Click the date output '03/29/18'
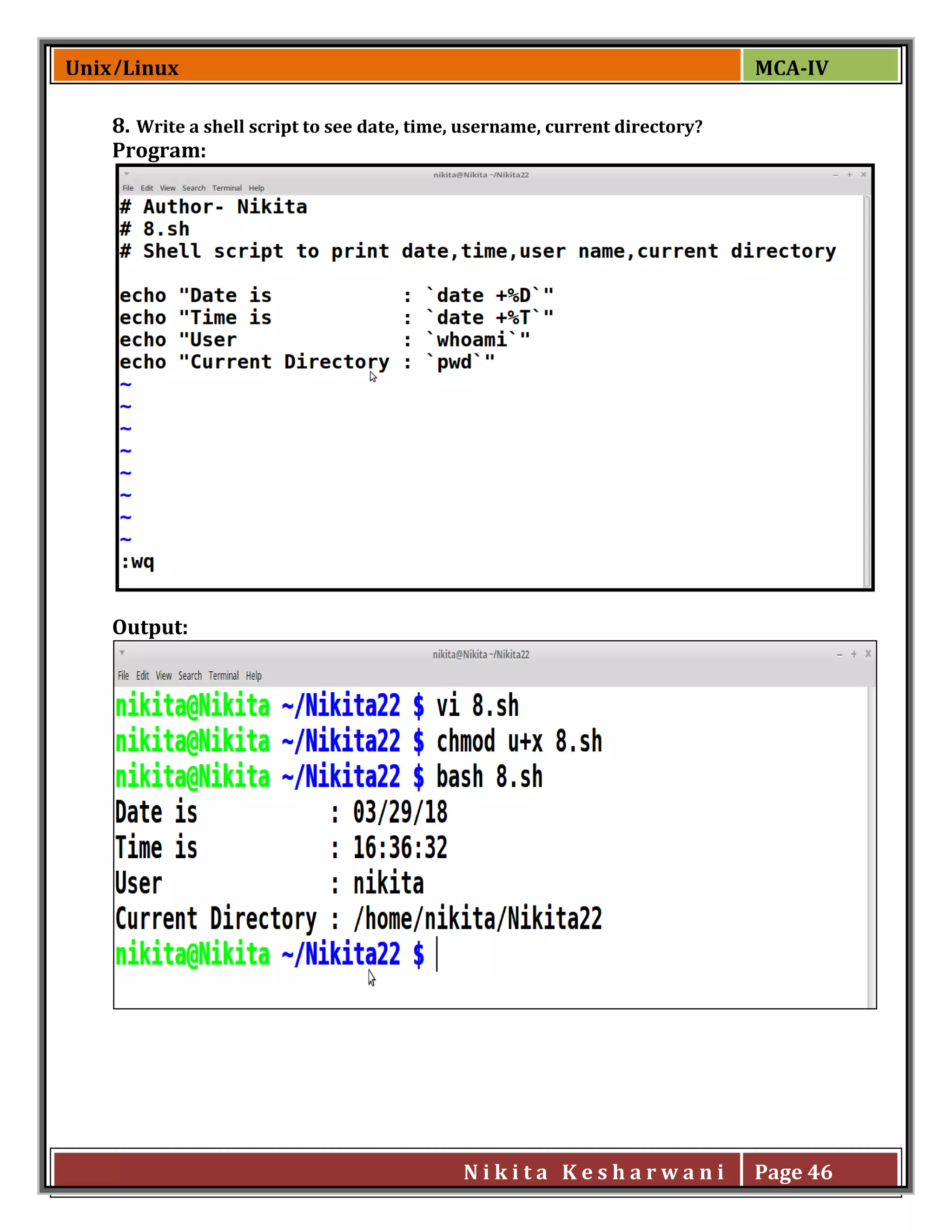 (x=400, y=812)
